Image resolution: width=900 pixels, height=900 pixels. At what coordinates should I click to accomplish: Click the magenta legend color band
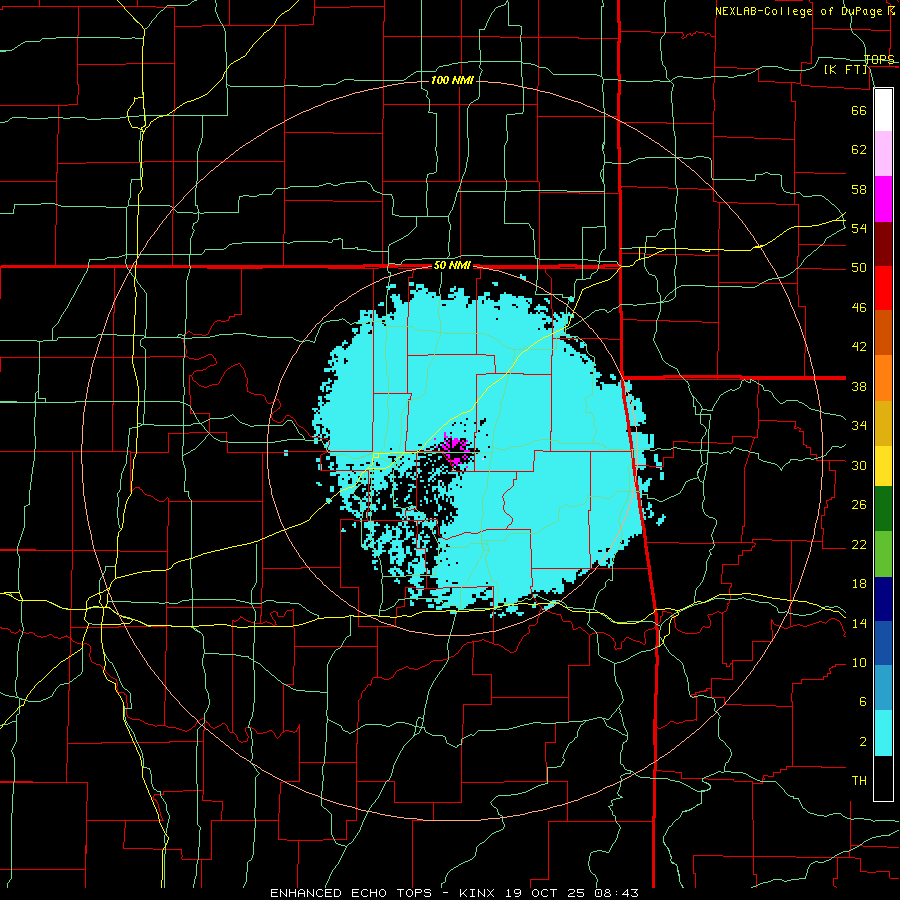(x=883, y=199)
